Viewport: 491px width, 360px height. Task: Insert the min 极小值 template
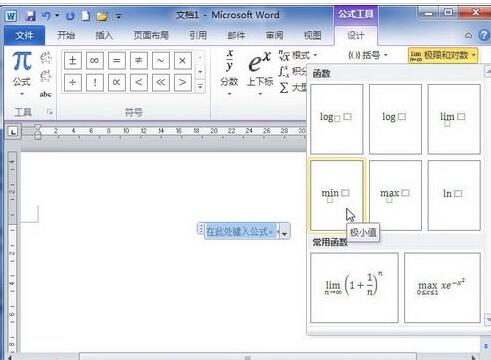336,195
